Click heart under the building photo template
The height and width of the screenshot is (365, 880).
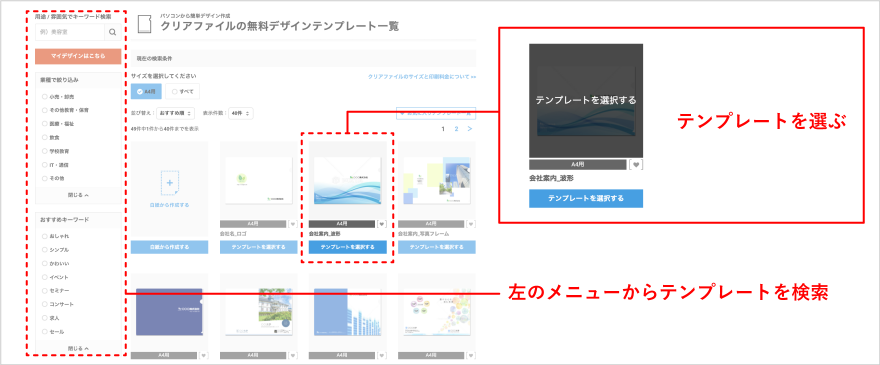tap(292, 355)
